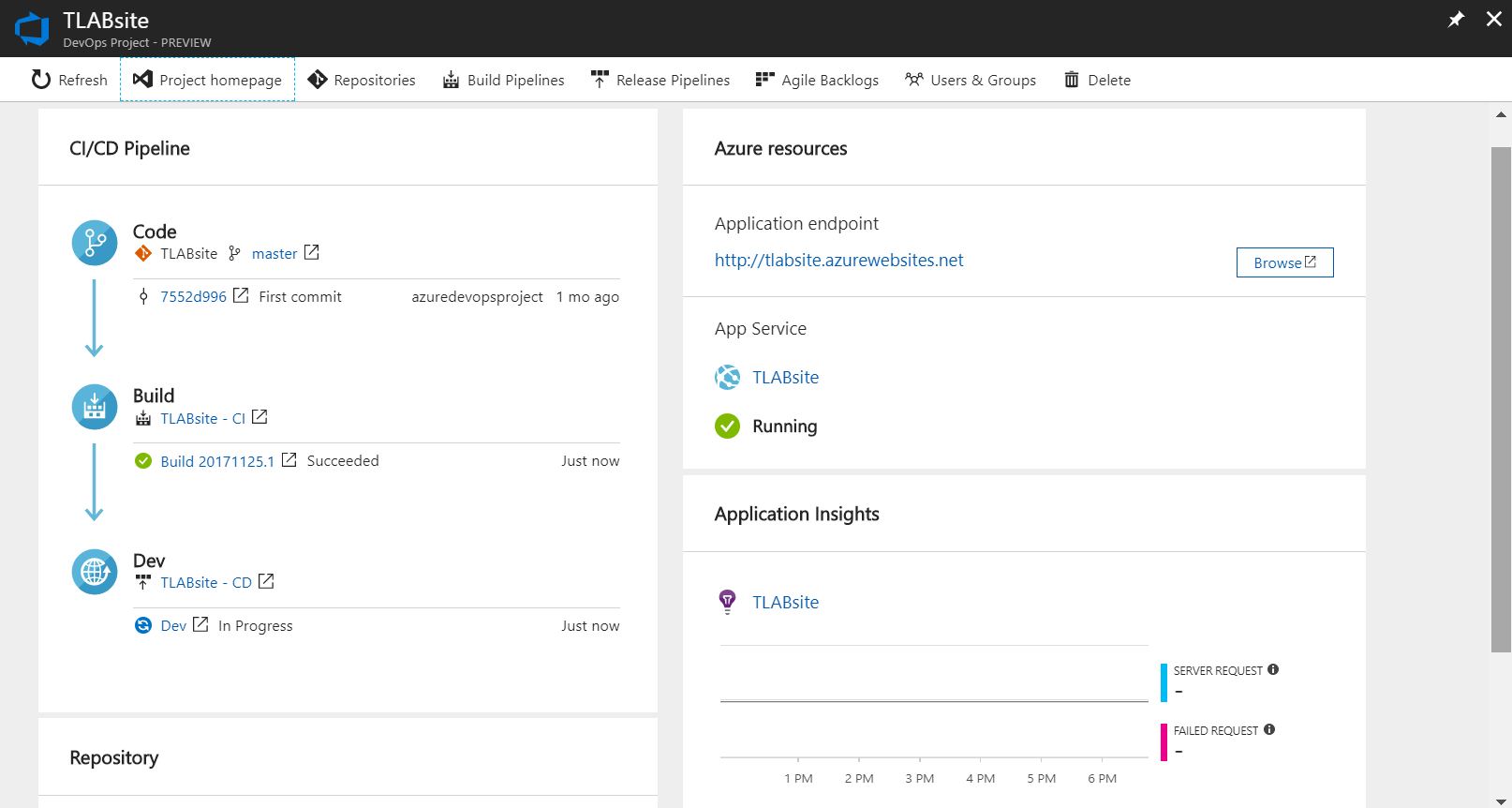Click the git repo icon beside TLABsite
This screenshot has height=808, width=1512.
(143, 253)
